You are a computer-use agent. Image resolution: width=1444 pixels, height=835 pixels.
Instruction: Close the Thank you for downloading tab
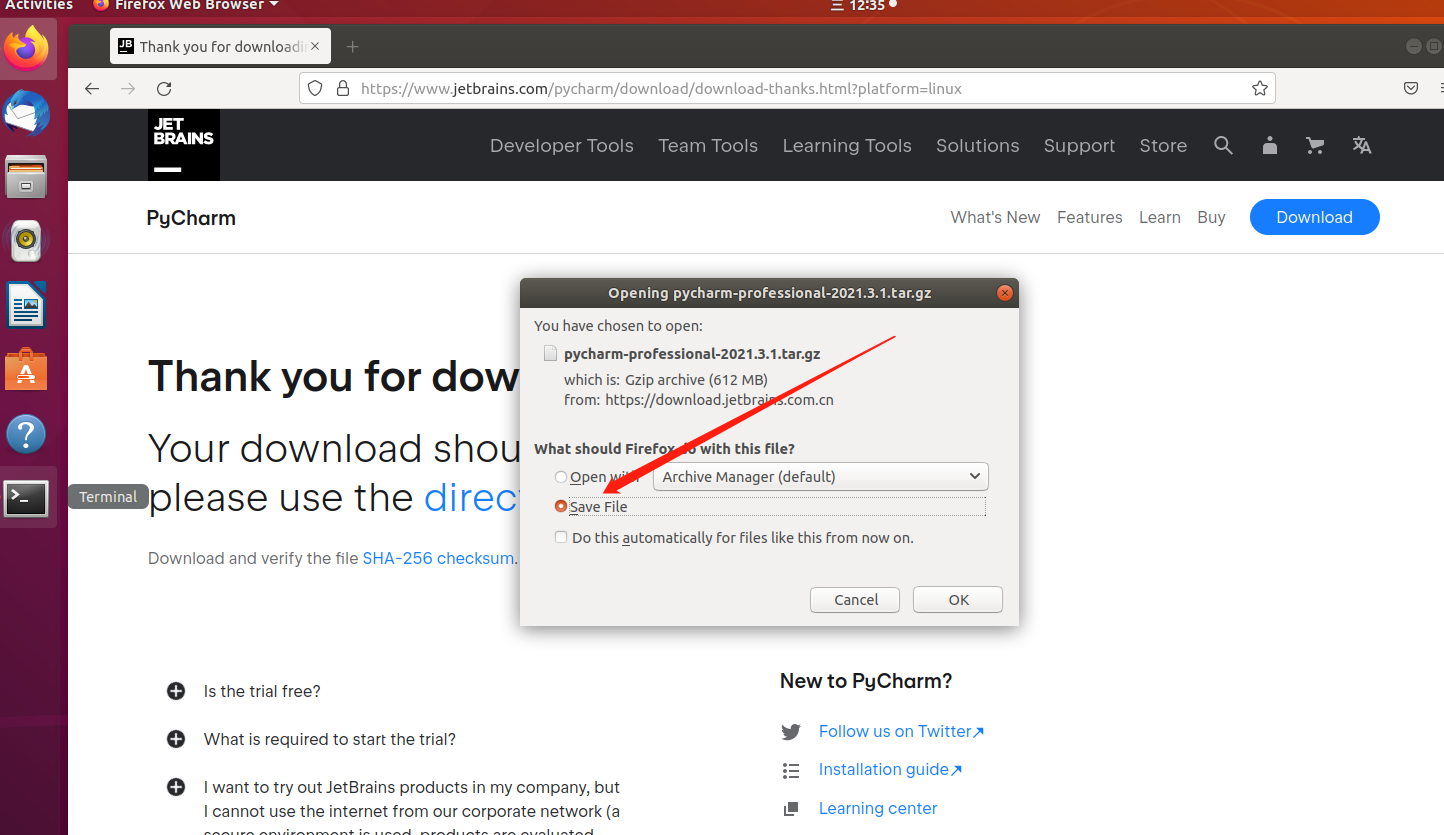(x=316, y=46)
